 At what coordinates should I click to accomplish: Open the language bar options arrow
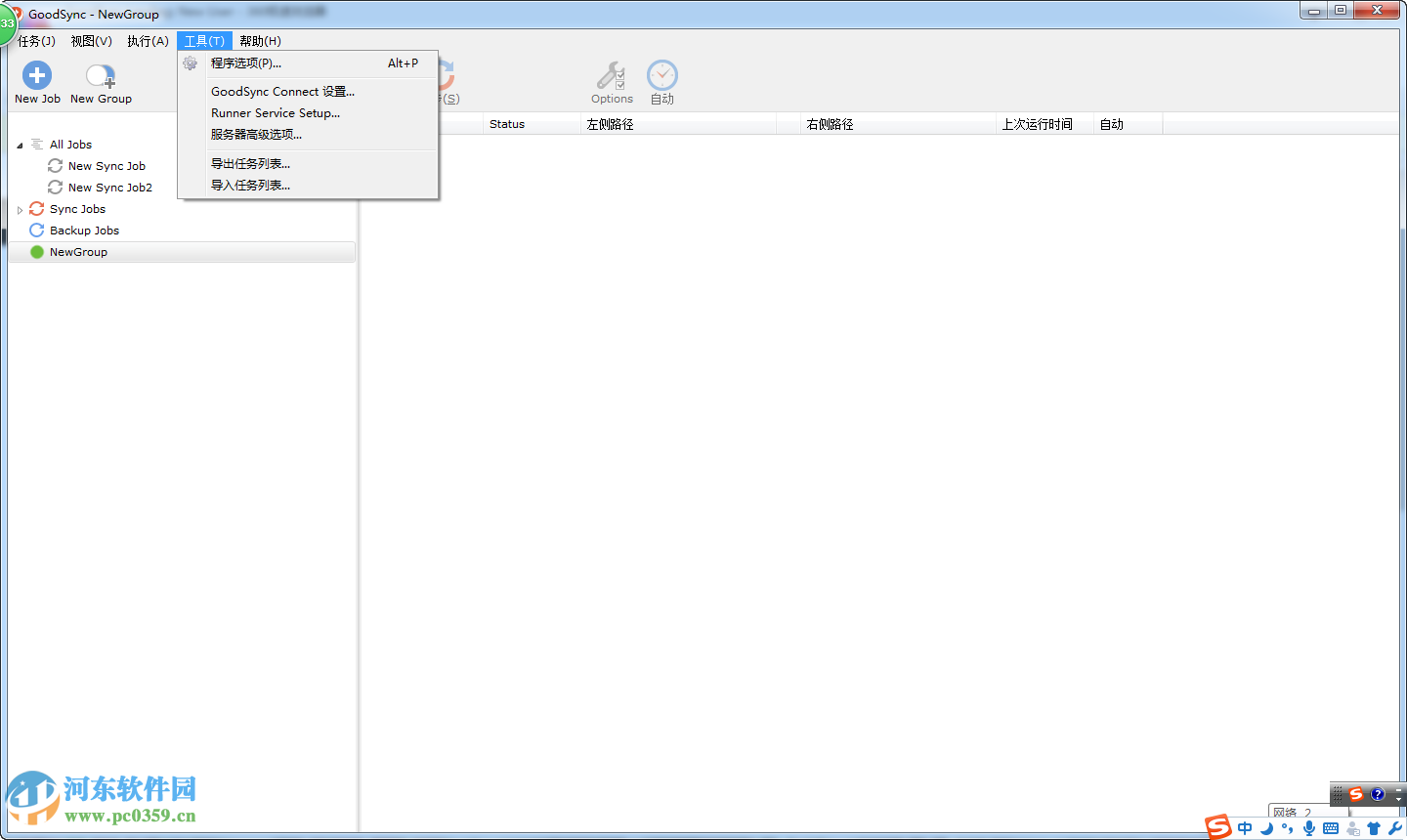[x=1399, y=799]
